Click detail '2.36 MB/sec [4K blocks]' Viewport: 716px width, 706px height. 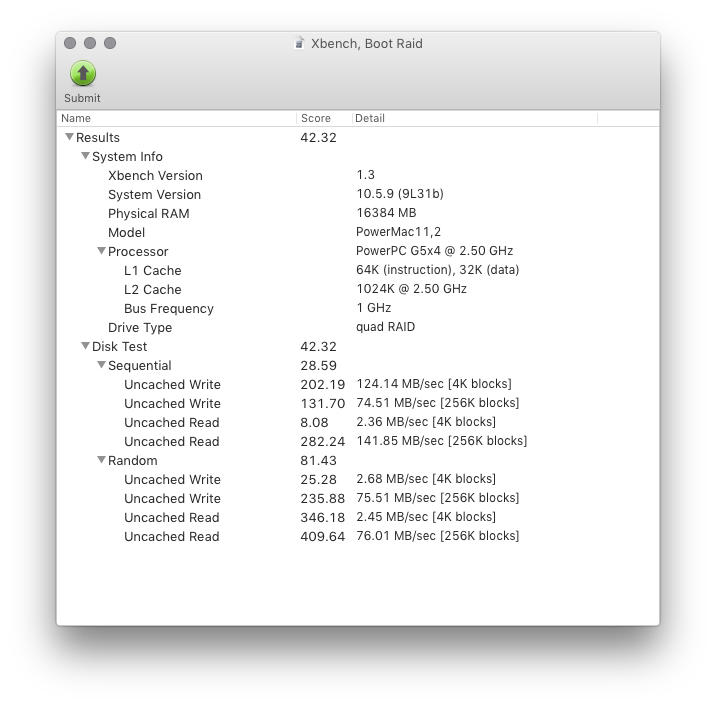(x=426, y=421)
